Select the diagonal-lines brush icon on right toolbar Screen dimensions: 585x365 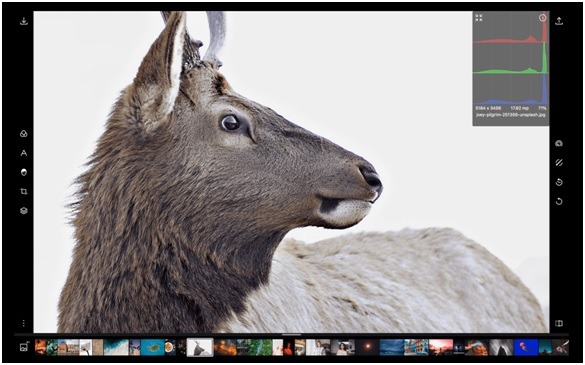coord(559,163)
